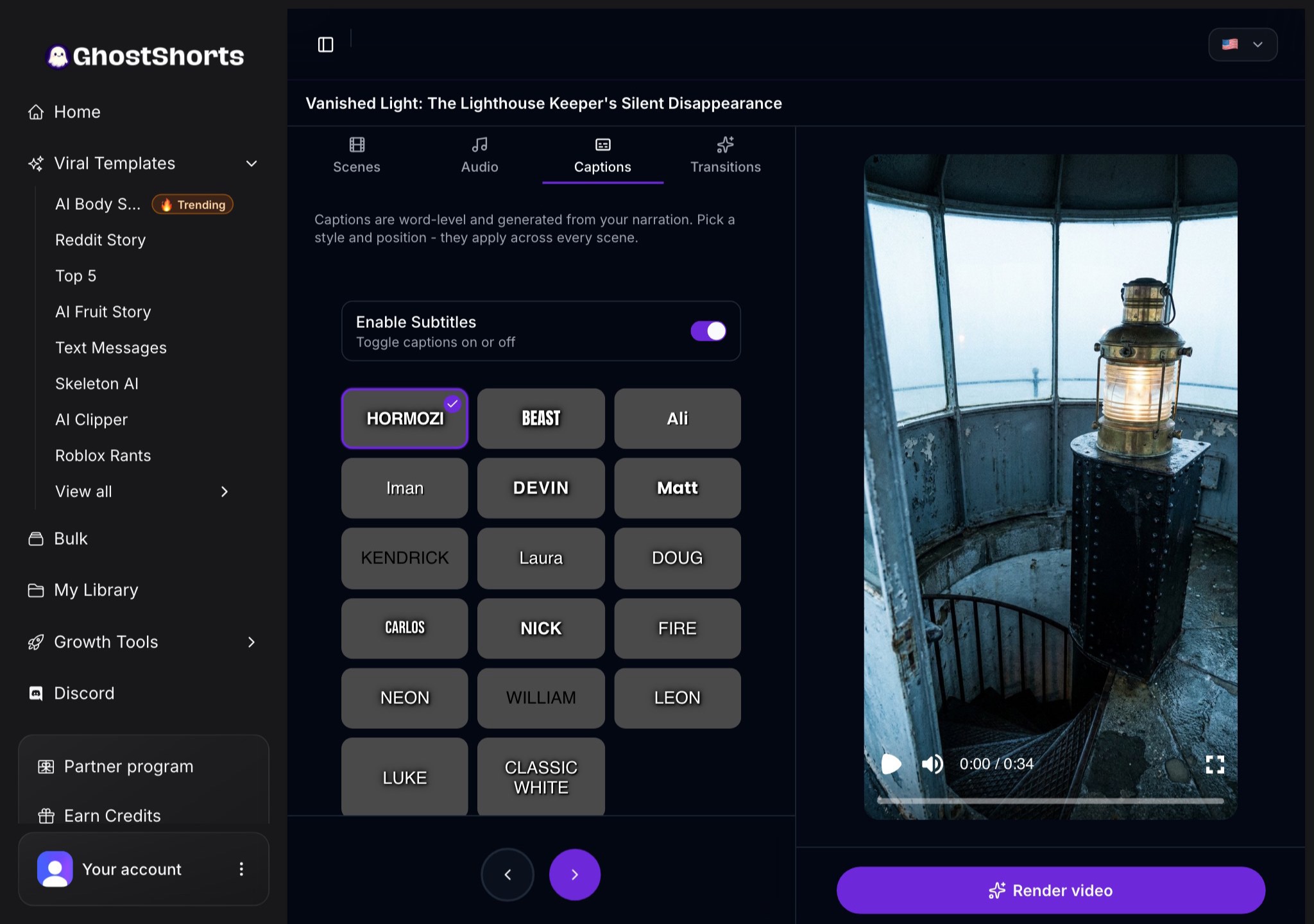Switch to the Scenes tab

tap(357, 156)
